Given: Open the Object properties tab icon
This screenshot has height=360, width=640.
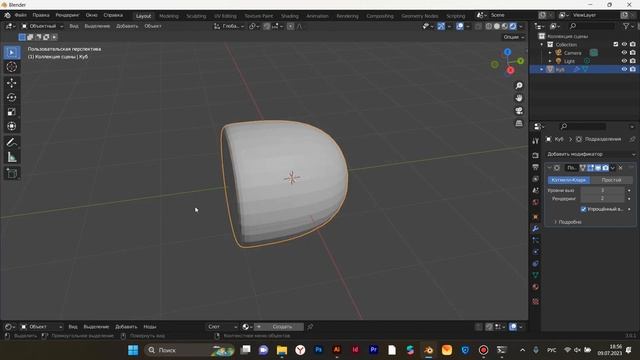Looking at the screenshot, I should click(535, 217).
